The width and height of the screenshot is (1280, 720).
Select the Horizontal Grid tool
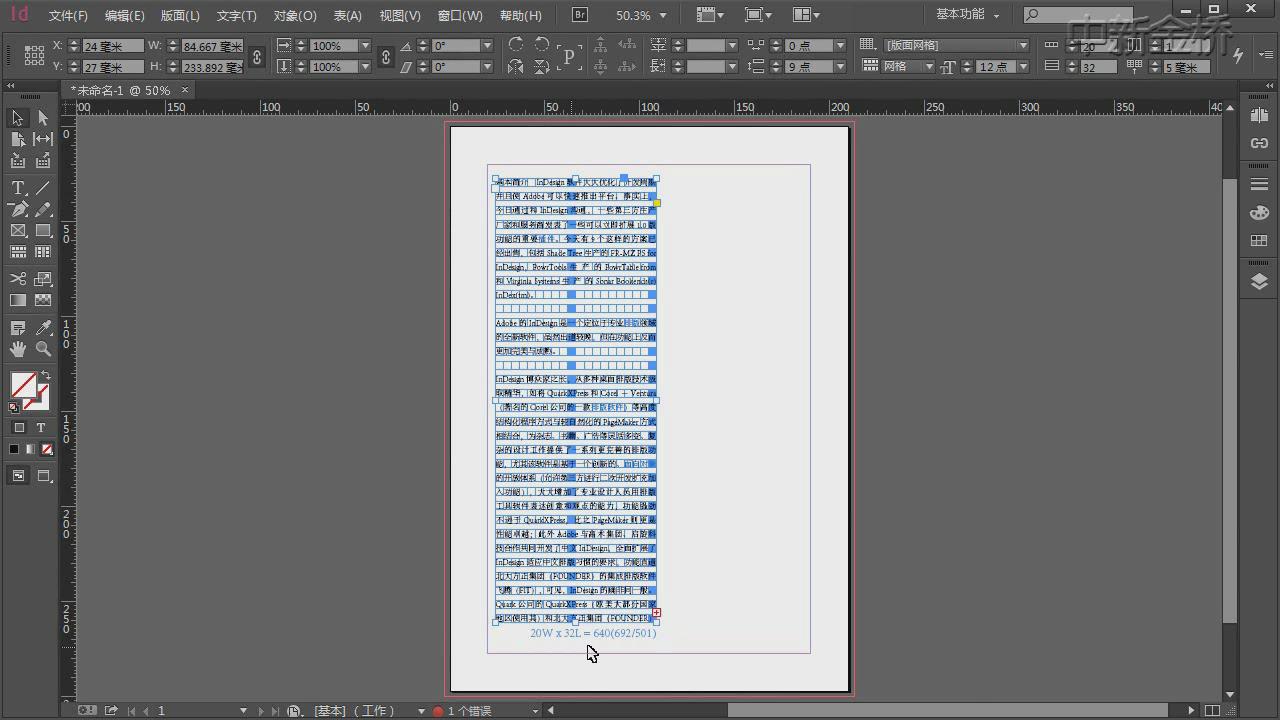pos(18,252)
